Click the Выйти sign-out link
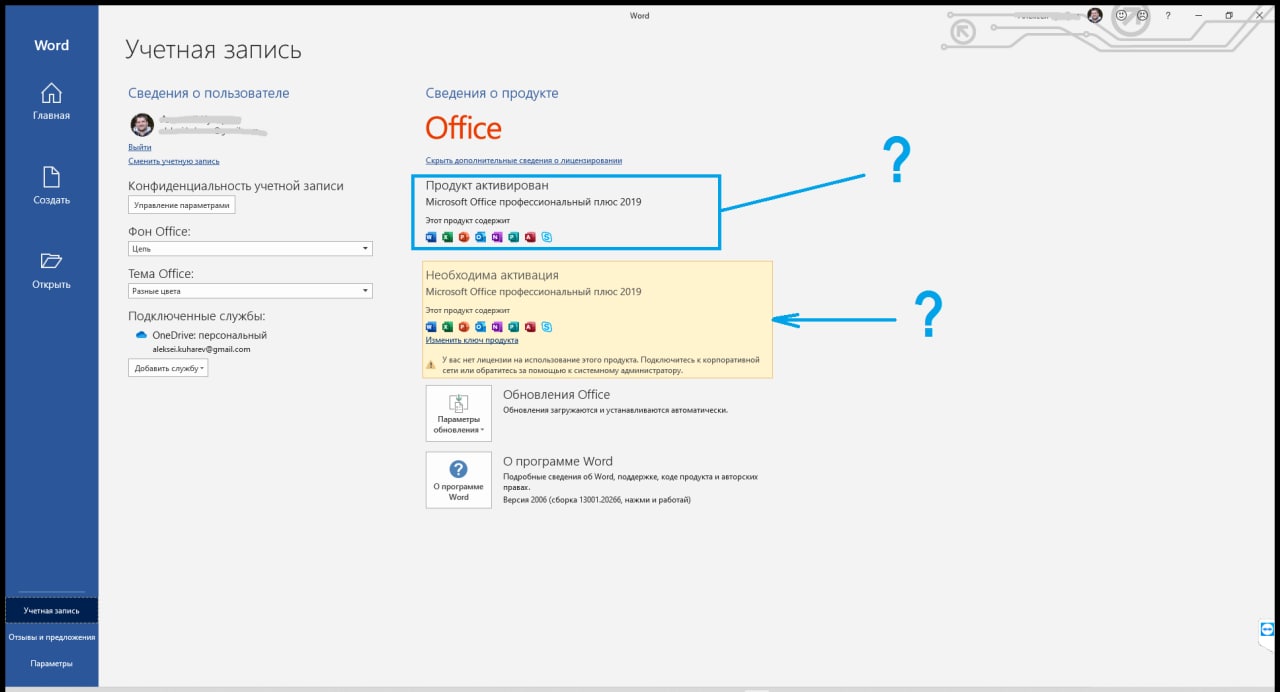 click(139, 147)
